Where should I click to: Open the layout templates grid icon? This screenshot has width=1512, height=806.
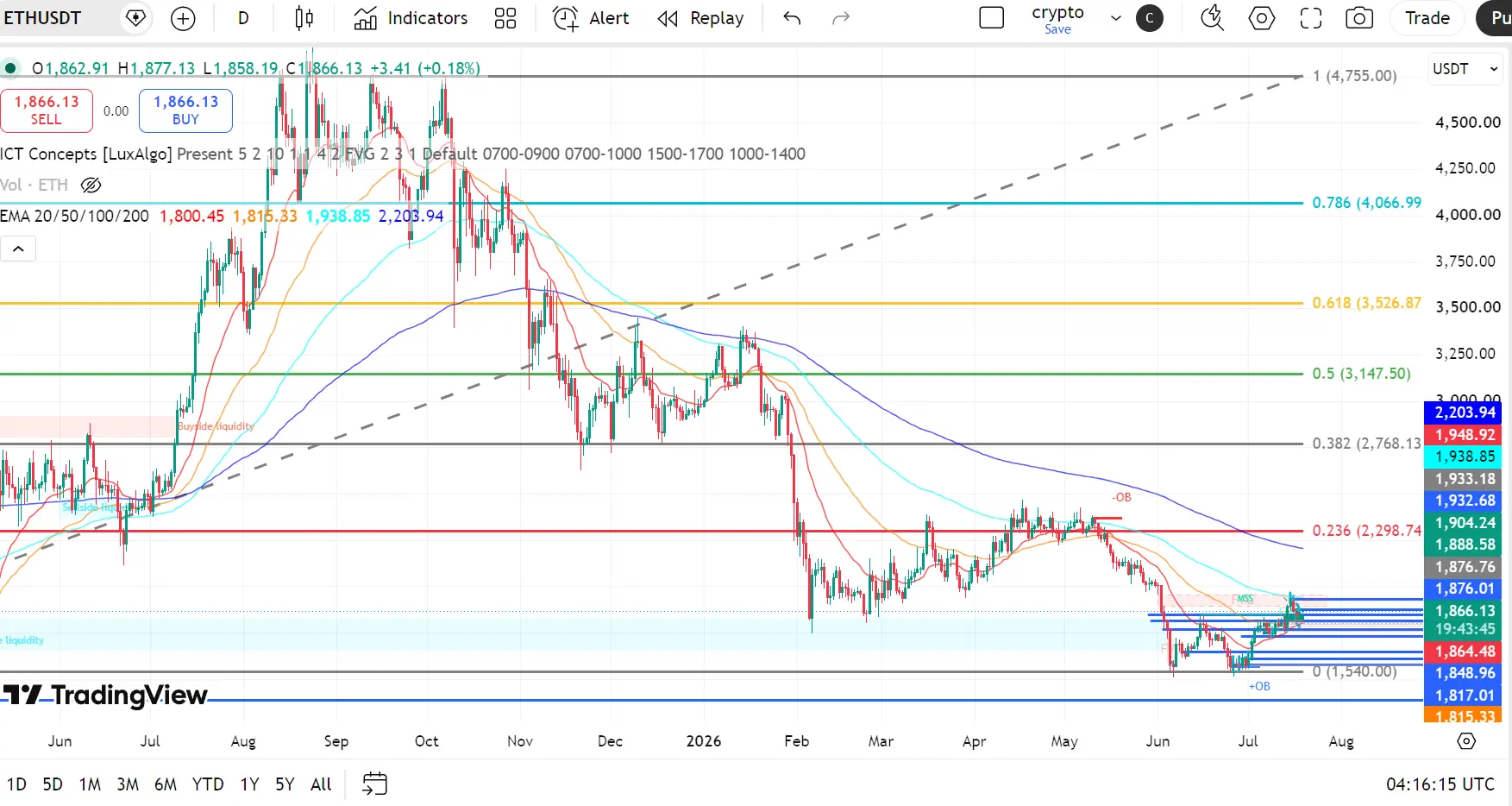pyautogui.click(x=505, y=18)
